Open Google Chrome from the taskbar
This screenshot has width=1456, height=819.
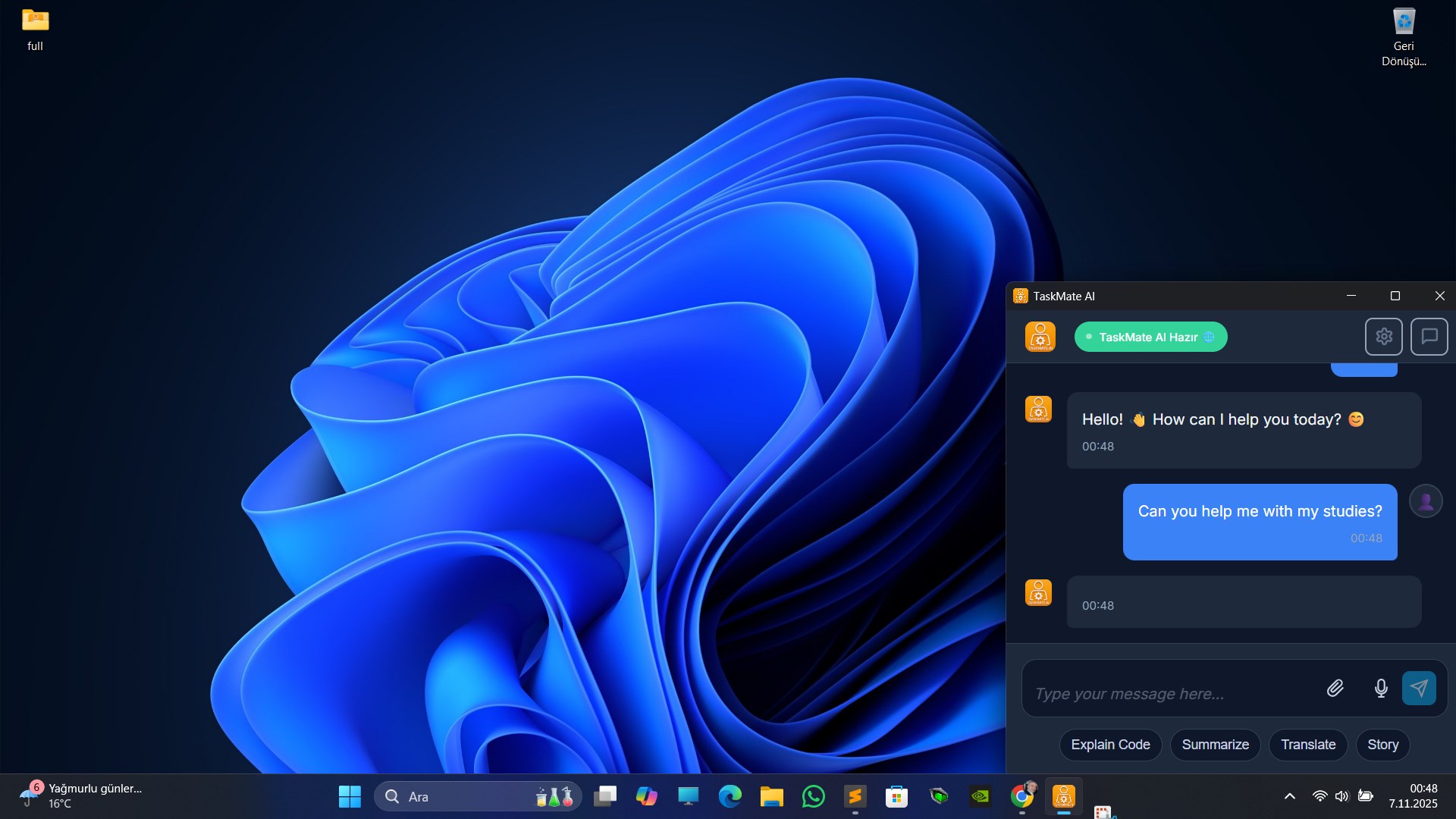click(1022, 796)
